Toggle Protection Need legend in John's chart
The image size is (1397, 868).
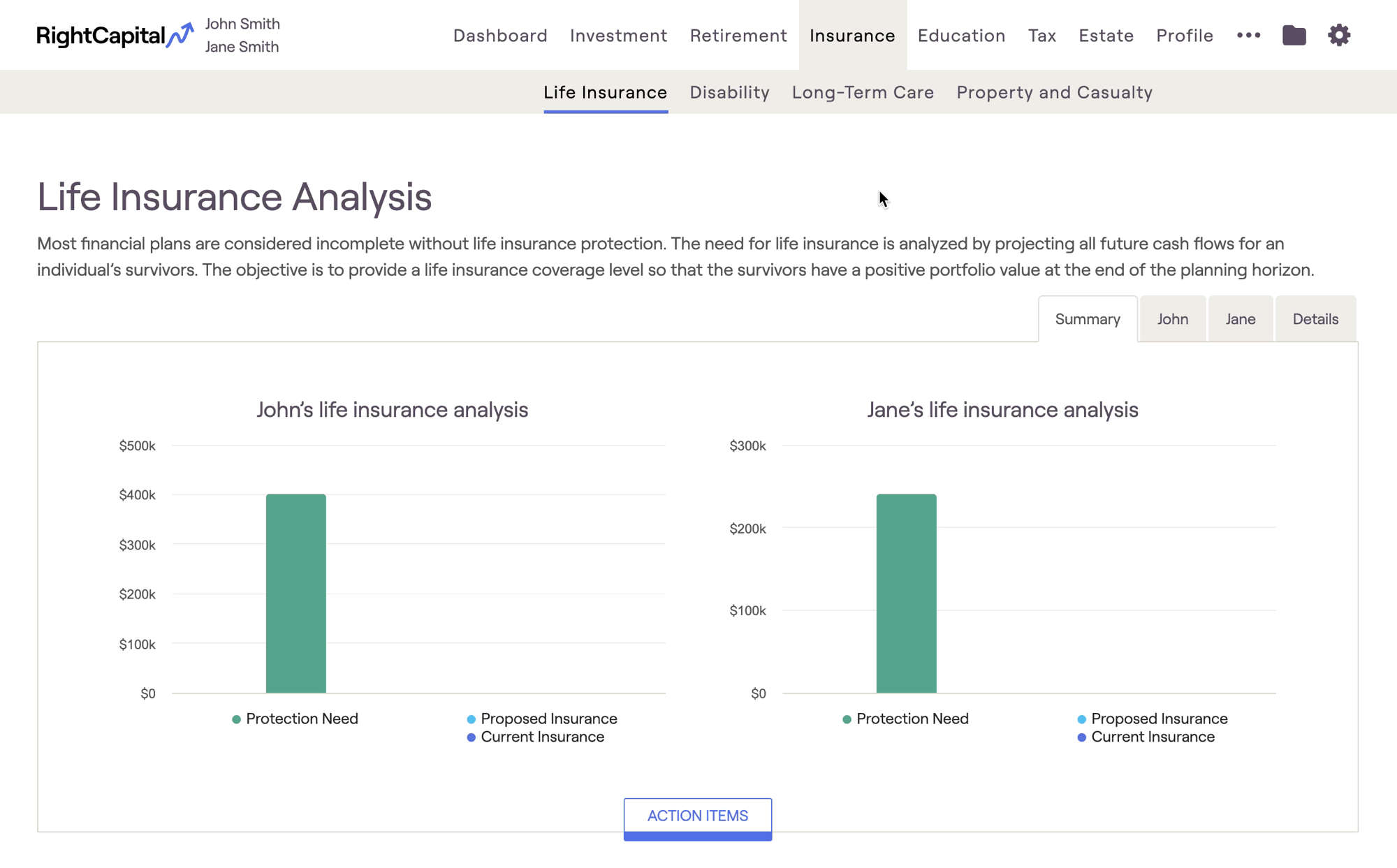[x=295, y=719]
